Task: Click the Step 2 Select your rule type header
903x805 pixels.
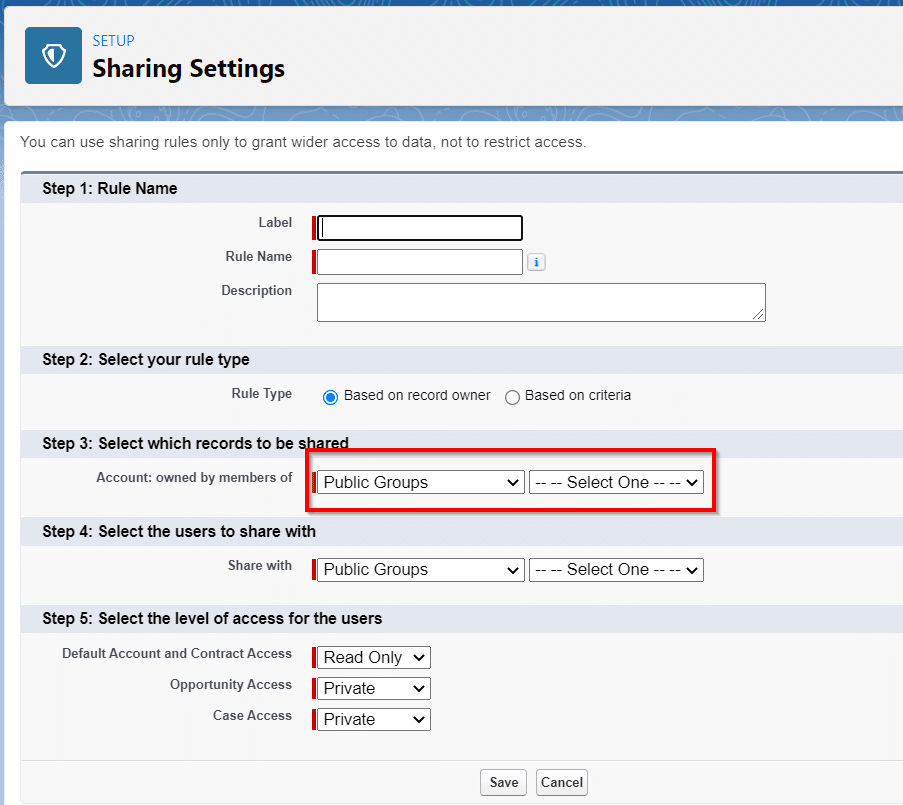Action: pyautogui.click(x=146, y=360)
